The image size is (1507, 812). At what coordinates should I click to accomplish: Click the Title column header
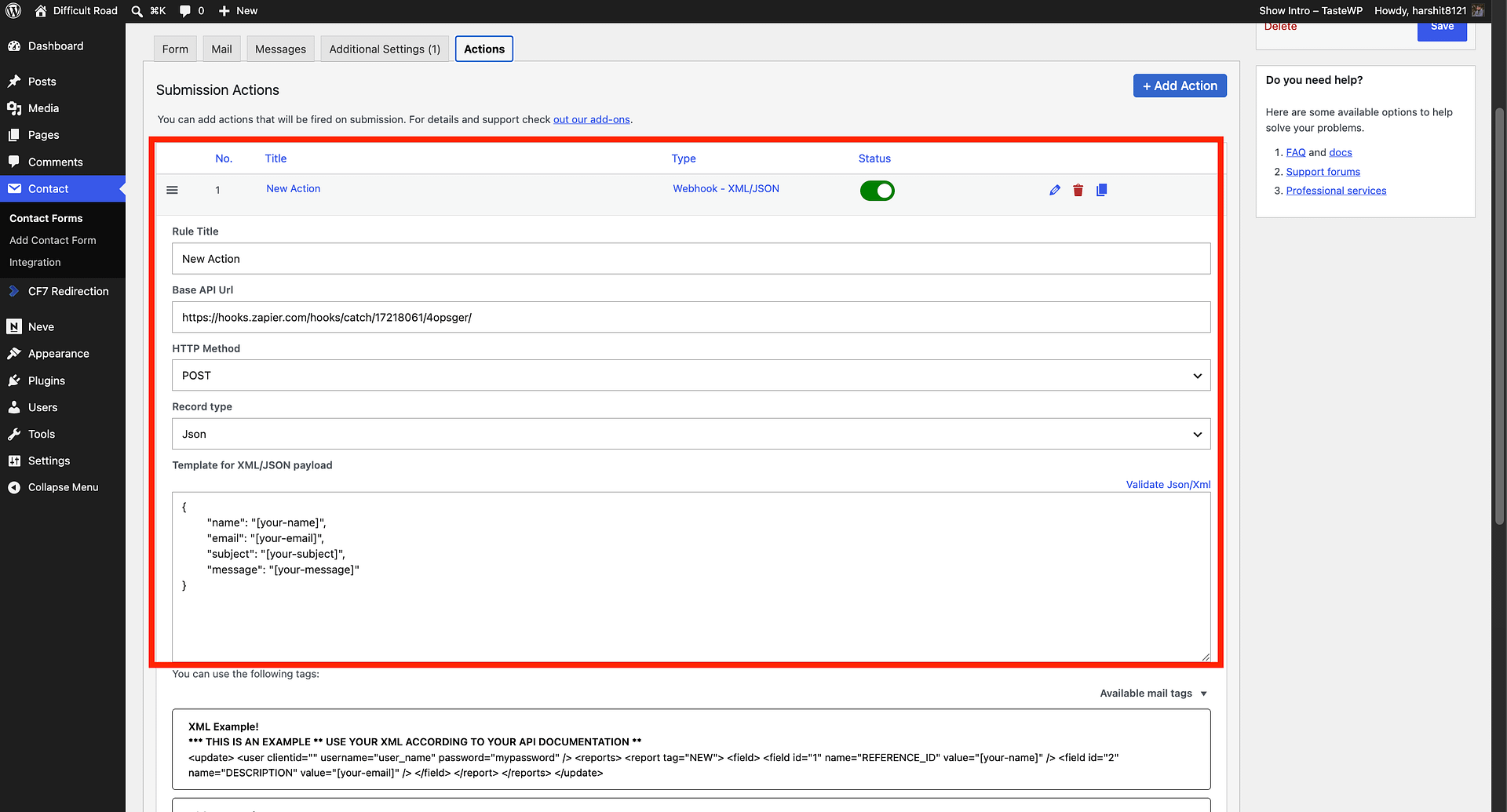pyautogui.click(x=275, y=158)
